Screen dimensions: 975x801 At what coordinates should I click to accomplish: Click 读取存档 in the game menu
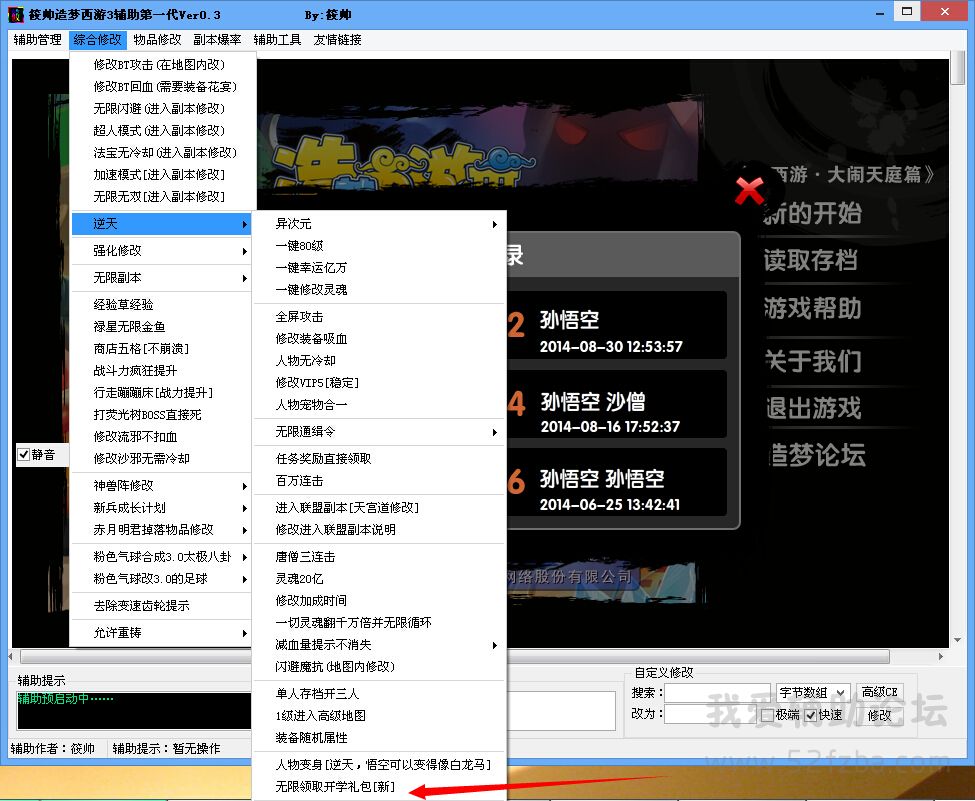pyautogui.click(x=811, y=260)
